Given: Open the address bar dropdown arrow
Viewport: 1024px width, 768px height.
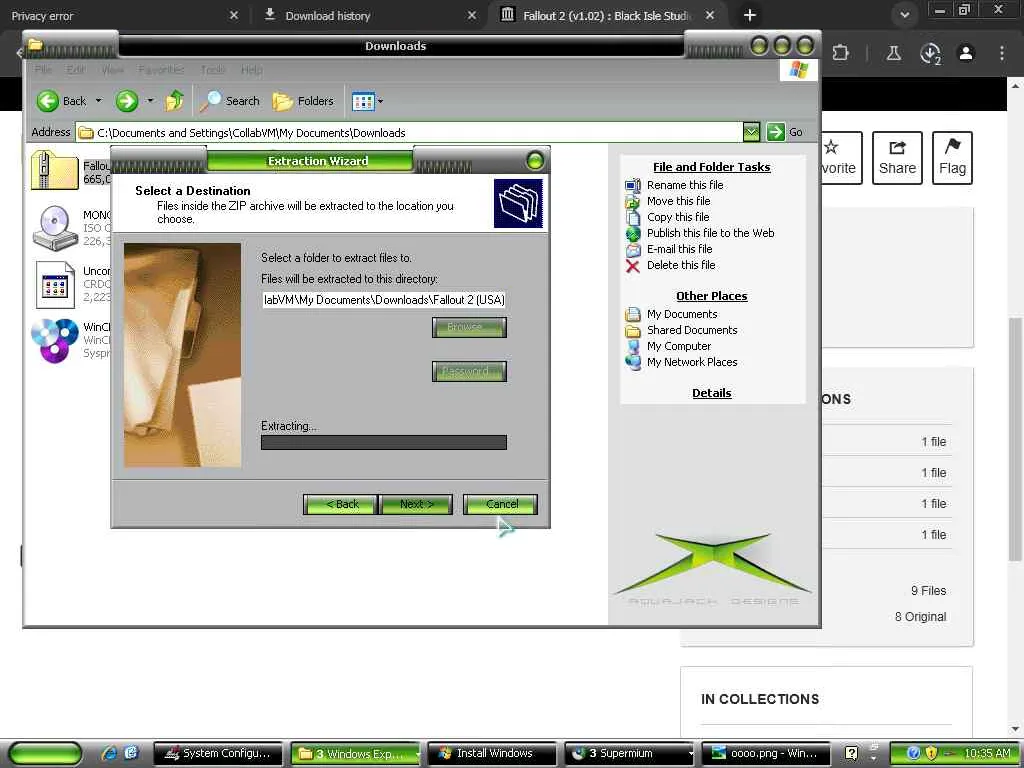Looking at the screenshot, I should pyautogui.click(x=752, y=133).
